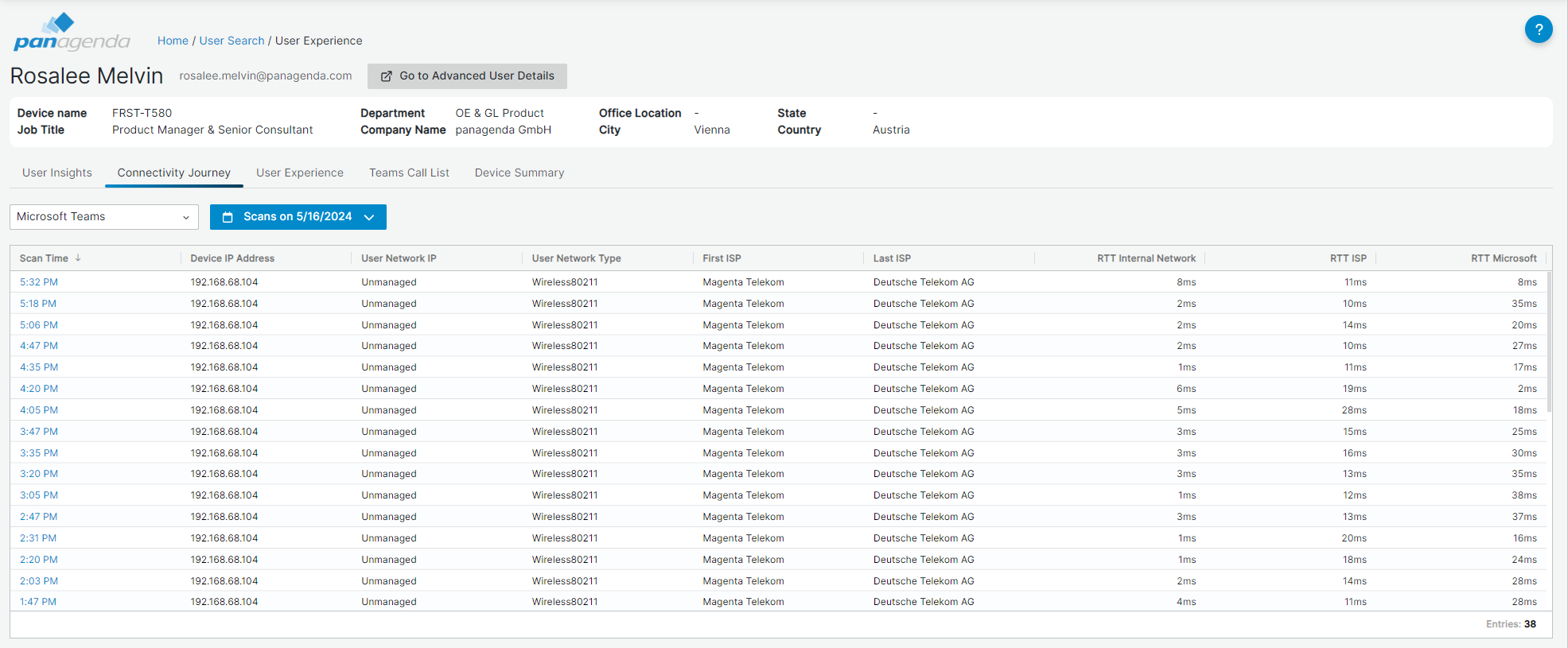1568x648 pixels.
Task: Open the Microsoft Teams dropdown
Action: (104, 217)
